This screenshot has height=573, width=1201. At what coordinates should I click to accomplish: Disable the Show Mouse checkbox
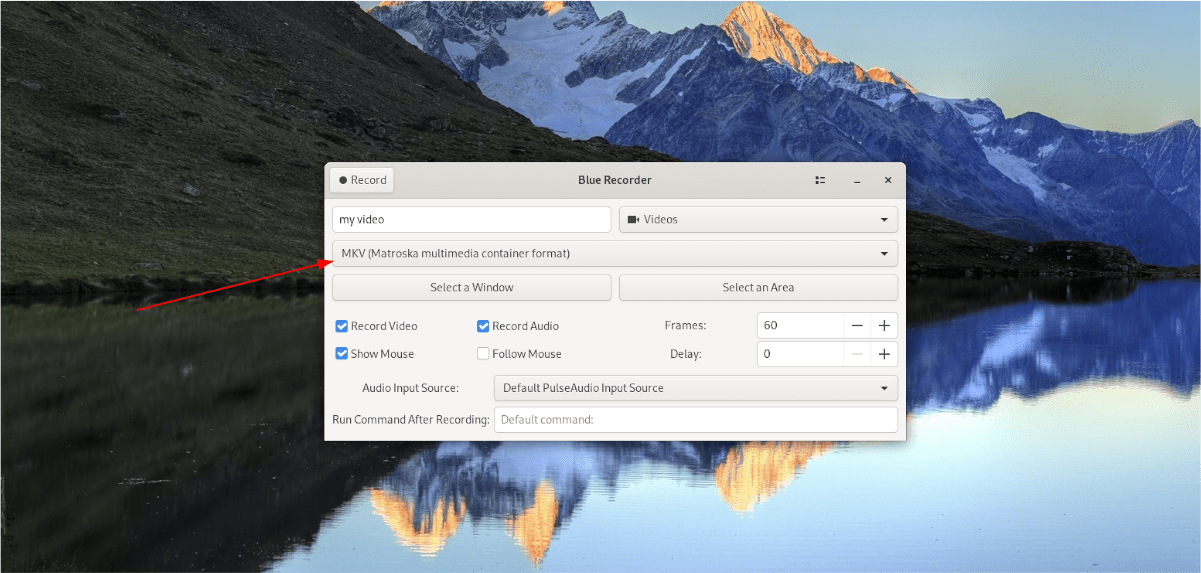pos(342,354)
